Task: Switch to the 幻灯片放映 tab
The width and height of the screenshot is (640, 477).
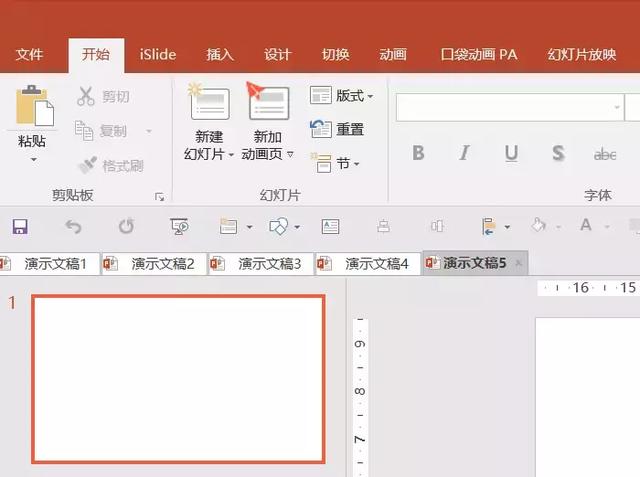Action: pyautogui.click(x=582, y=55)
